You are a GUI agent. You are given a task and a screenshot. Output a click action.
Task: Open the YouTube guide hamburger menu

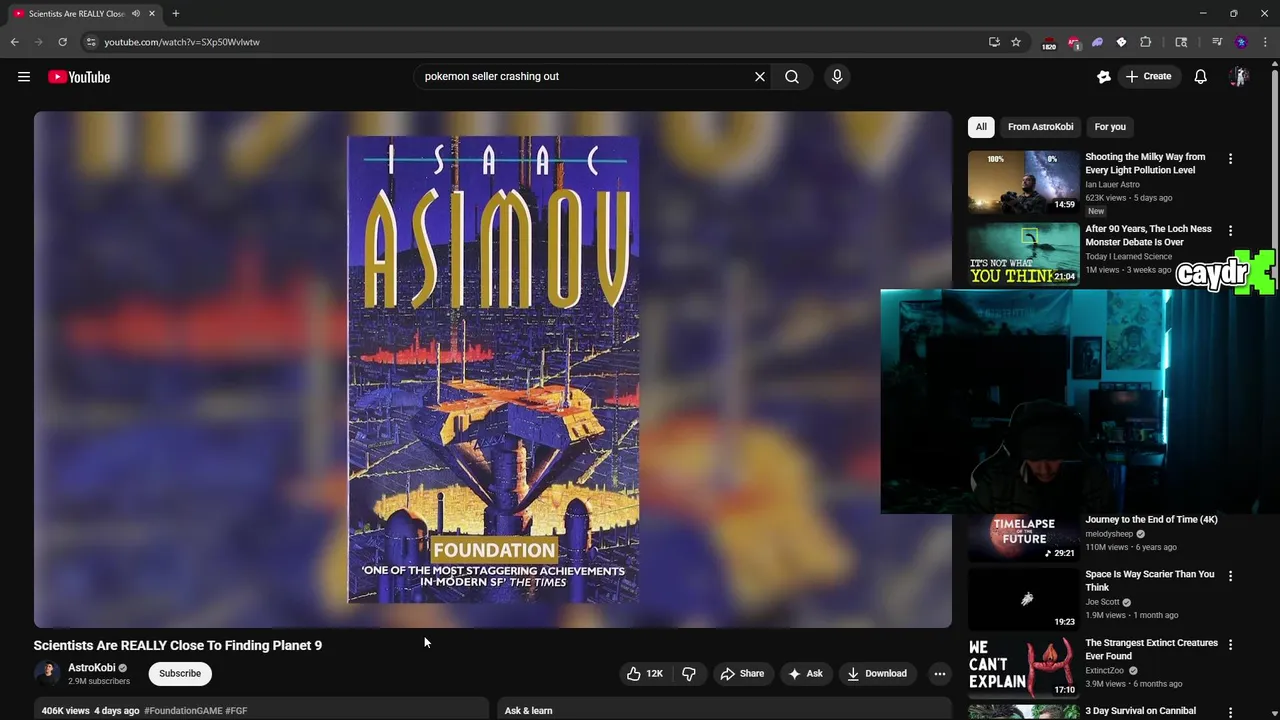[24, 77]
